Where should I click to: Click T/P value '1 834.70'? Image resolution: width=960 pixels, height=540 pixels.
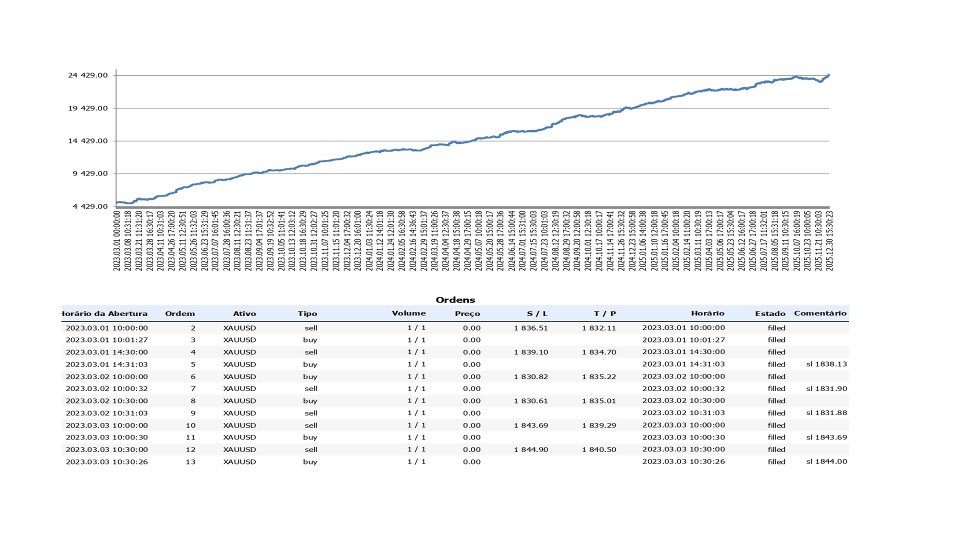click(x=599, y=352)
